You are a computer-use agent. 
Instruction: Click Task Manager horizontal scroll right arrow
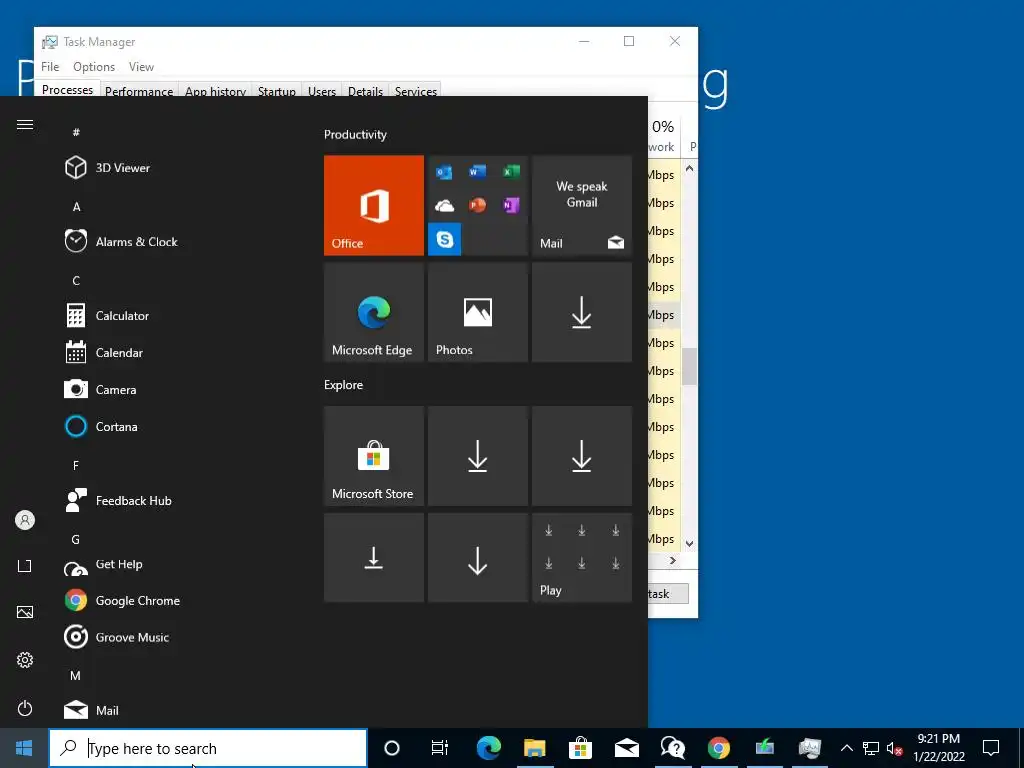tap(673, 560)
